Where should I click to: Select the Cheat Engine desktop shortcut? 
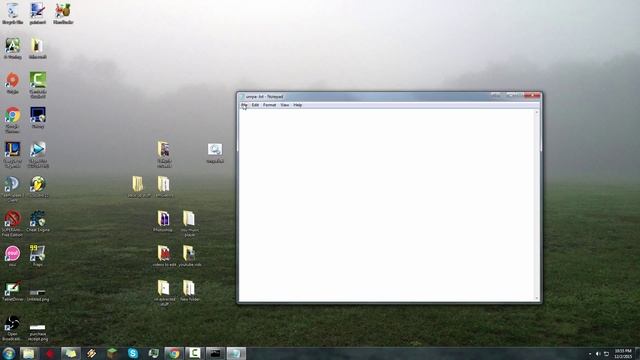coord(38,221)
